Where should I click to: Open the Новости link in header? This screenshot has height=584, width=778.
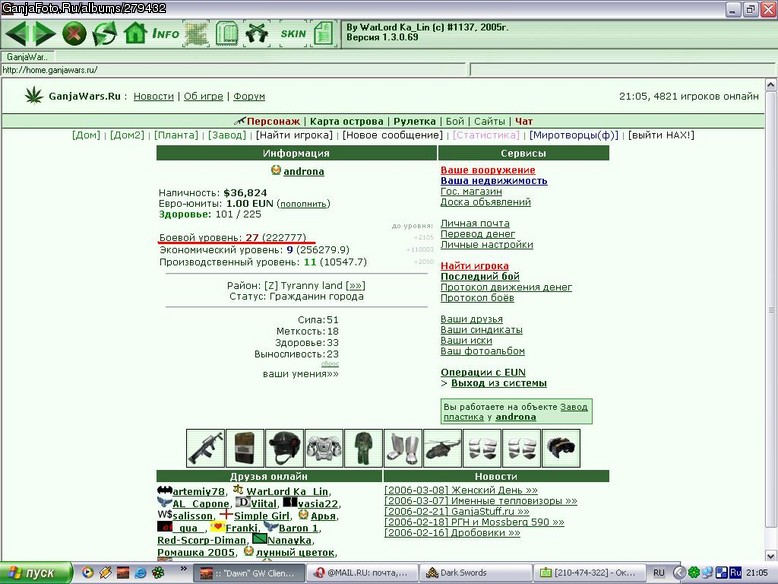[x=153, y=96]
